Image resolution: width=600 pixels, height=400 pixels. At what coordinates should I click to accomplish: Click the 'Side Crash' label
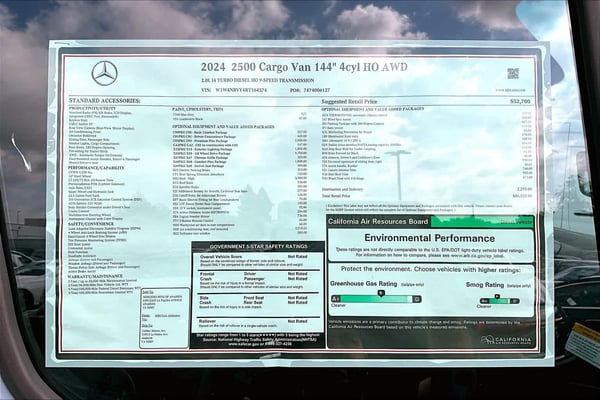[x=205, y=300]
